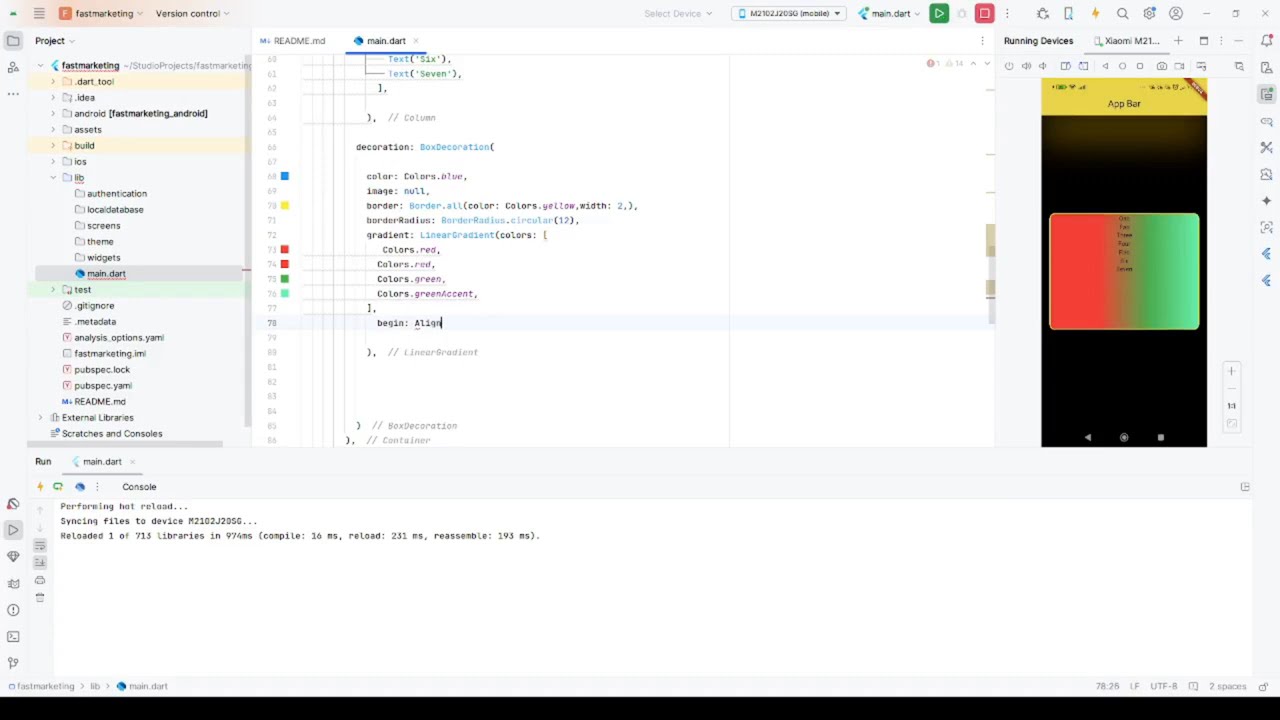Screen dimensions: 1280x720
Task: Click the disabled Debug bug icon next to Run
Action: (962, 13)
